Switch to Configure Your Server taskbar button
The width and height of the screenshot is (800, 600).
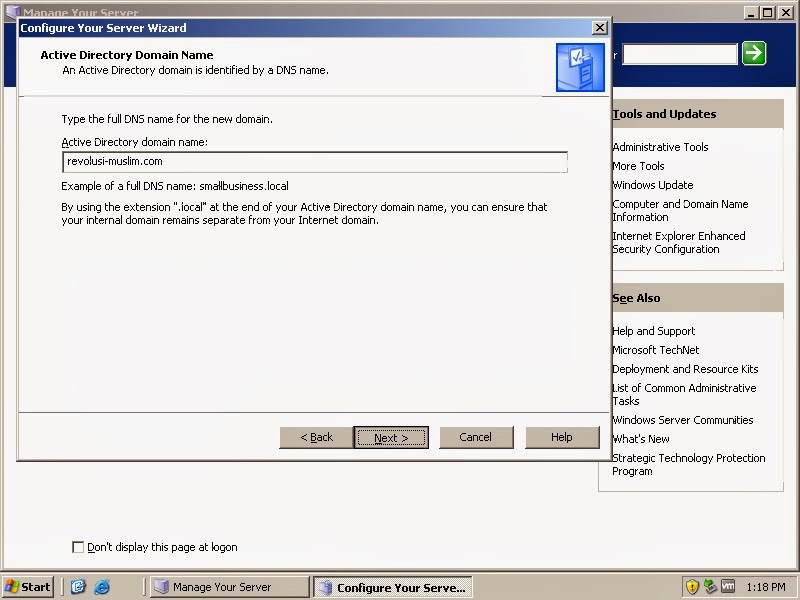(x=392, y=587)
